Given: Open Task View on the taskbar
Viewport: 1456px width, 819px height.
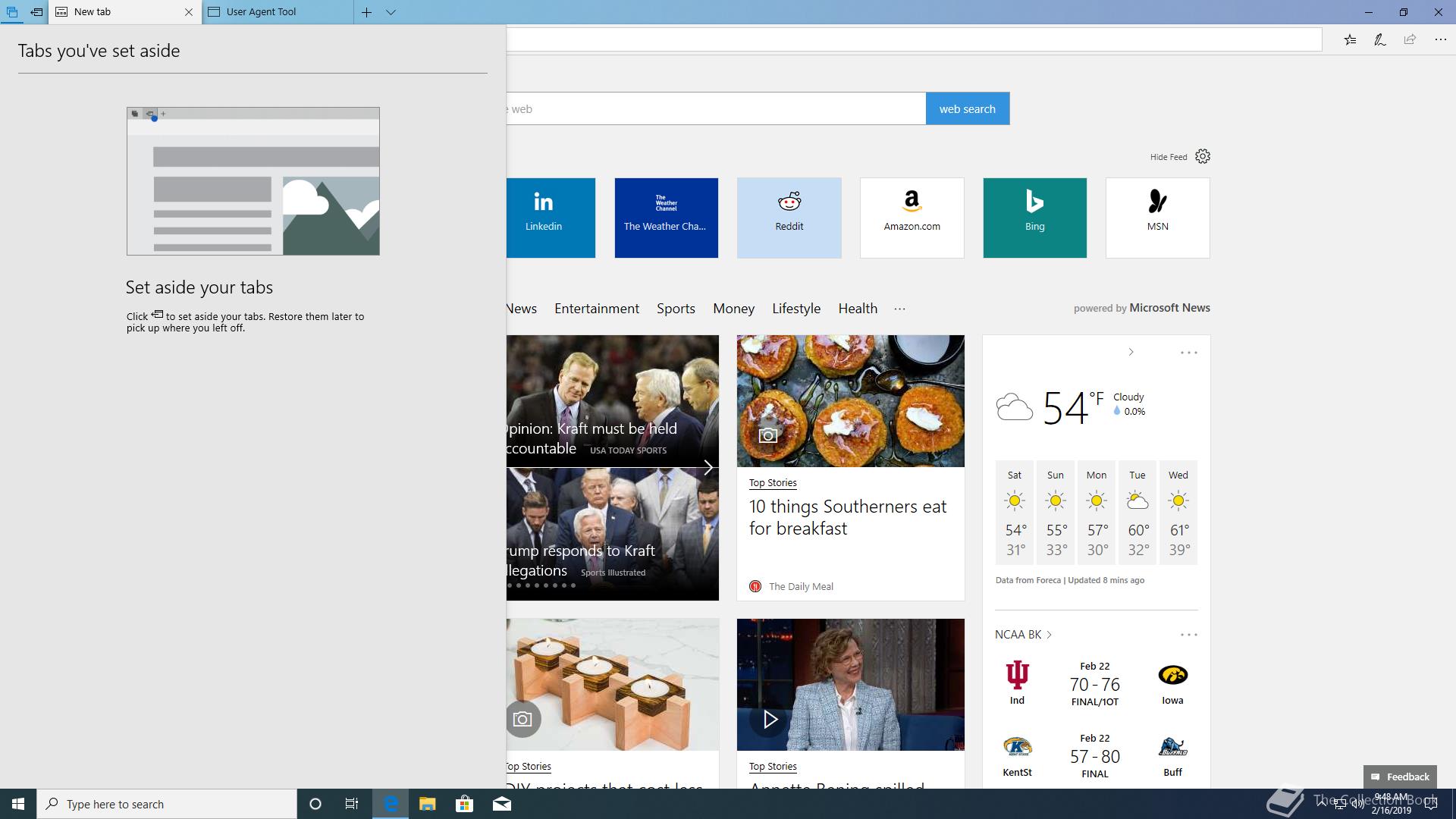Looking at the screenshot, I should [x=352, y=804].
